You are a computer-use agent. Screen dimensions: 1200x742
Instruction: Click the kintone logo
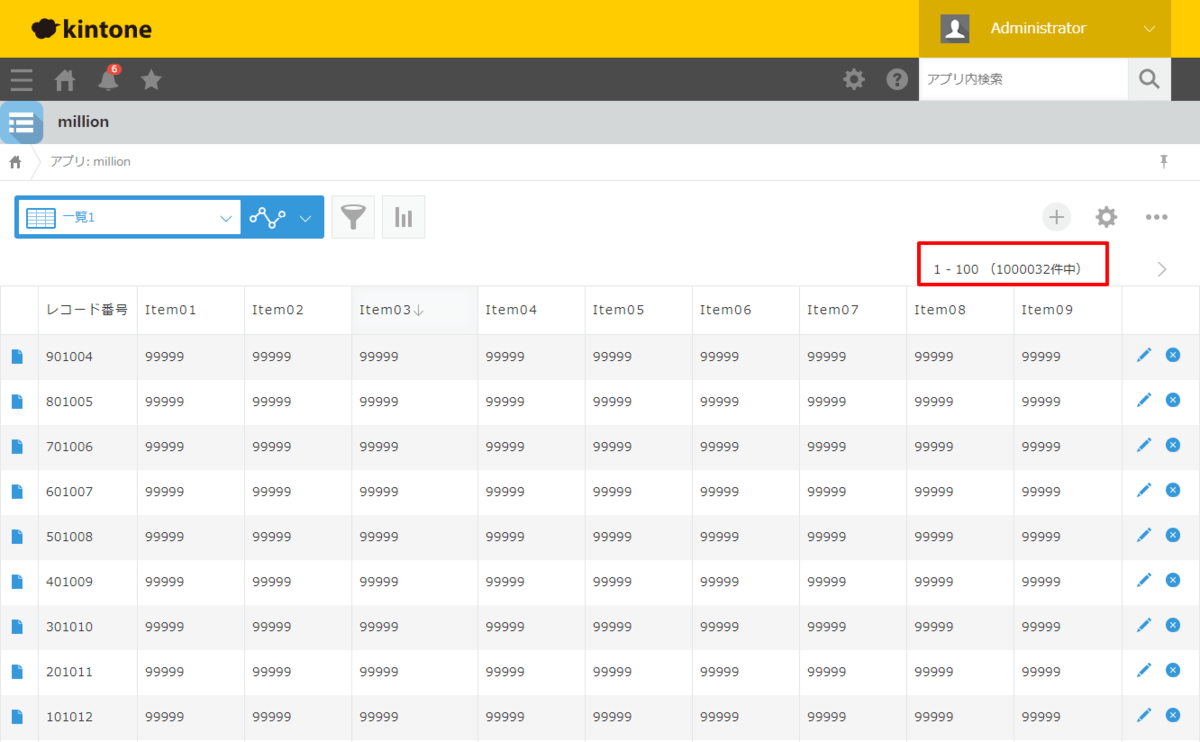click(x=92, y=29)
